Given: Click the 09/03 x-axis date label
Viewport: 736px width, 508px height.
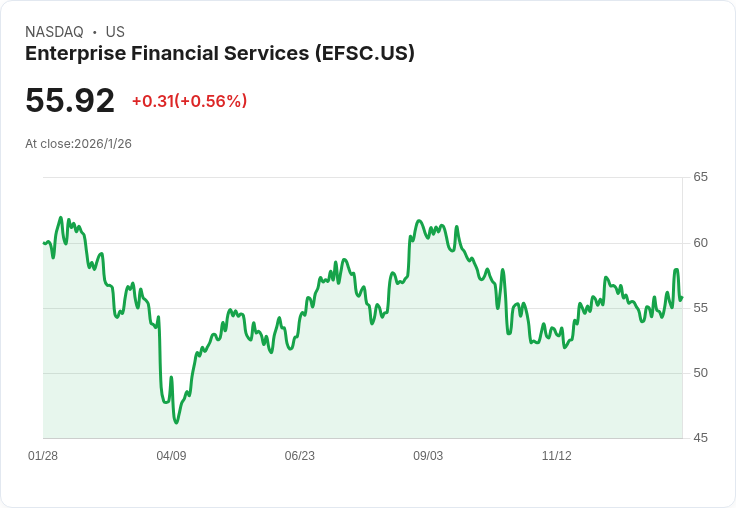Looking at the screenshot, I should coord(428,456).
